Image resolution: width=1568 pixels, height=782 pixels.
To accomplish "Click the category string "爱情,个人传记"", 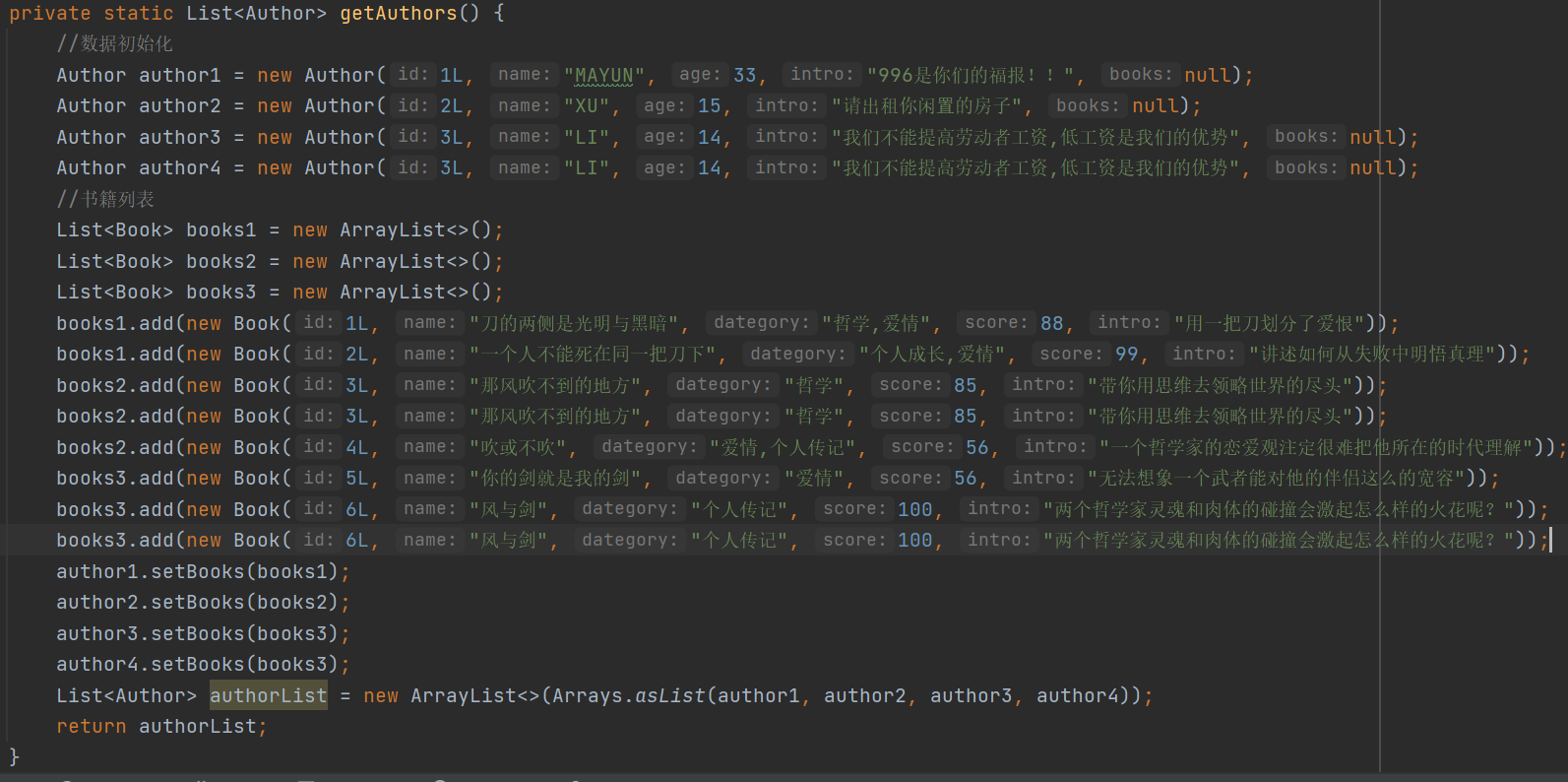I will pos(783,448).
